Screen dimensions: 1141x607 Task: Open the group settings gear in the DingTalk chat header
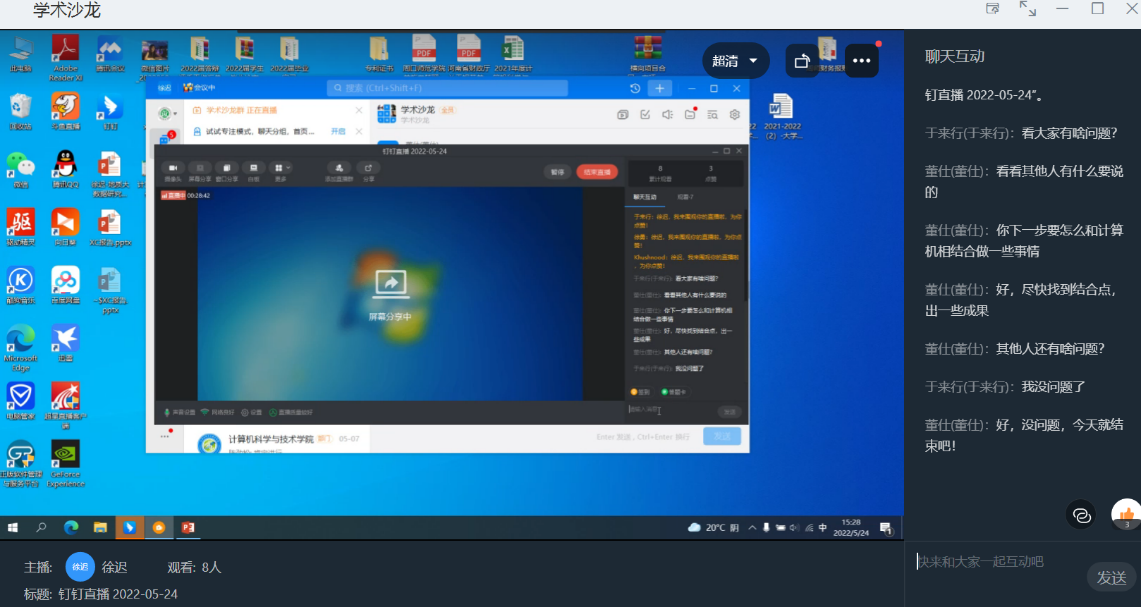735,114
